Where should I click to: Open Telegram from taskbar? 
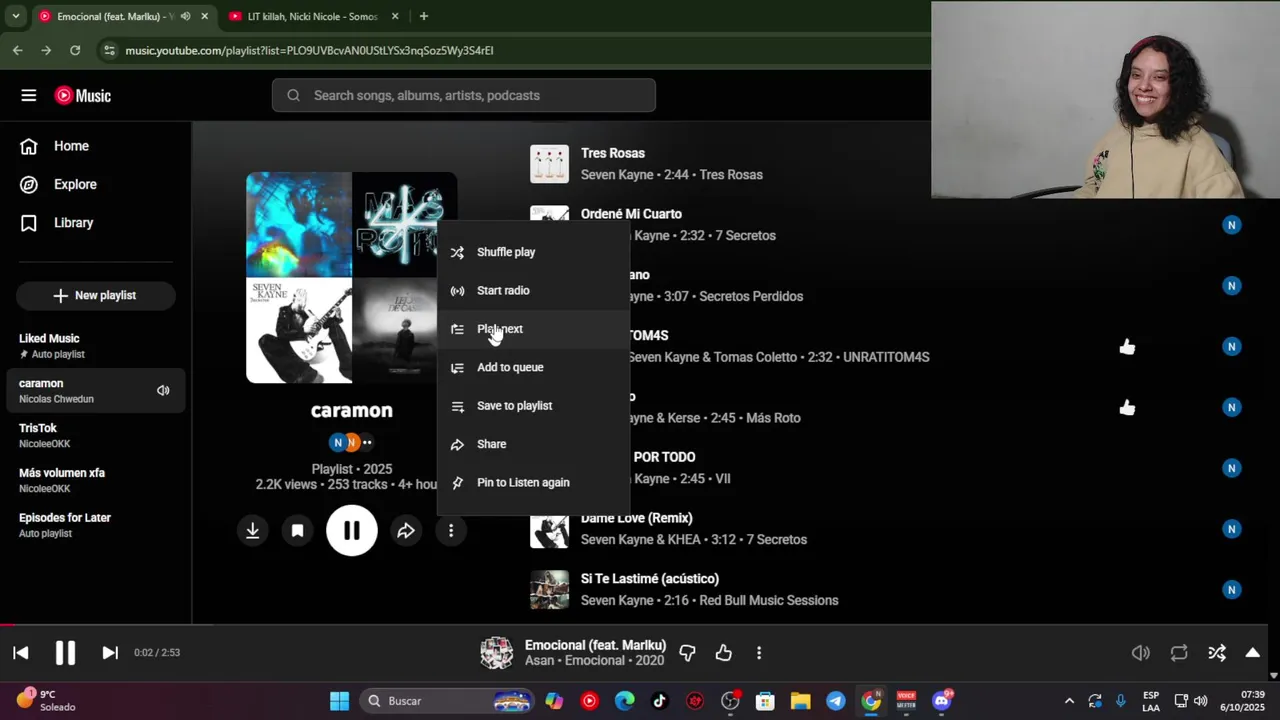(835, 701)
